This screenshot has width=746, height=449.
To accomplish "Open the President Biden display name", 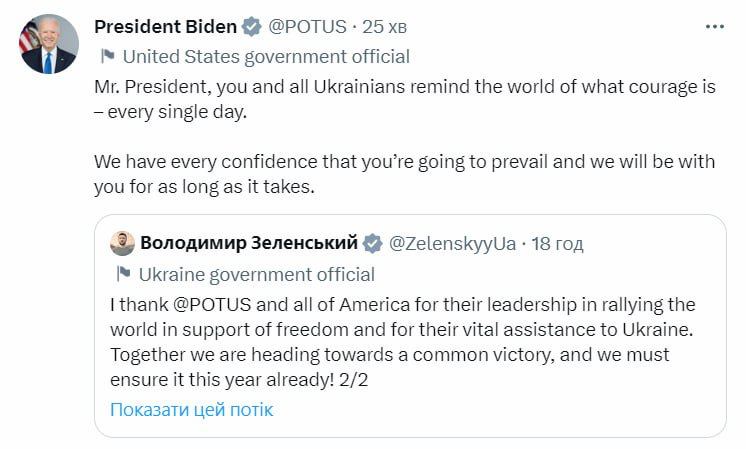I will point(165,26).
